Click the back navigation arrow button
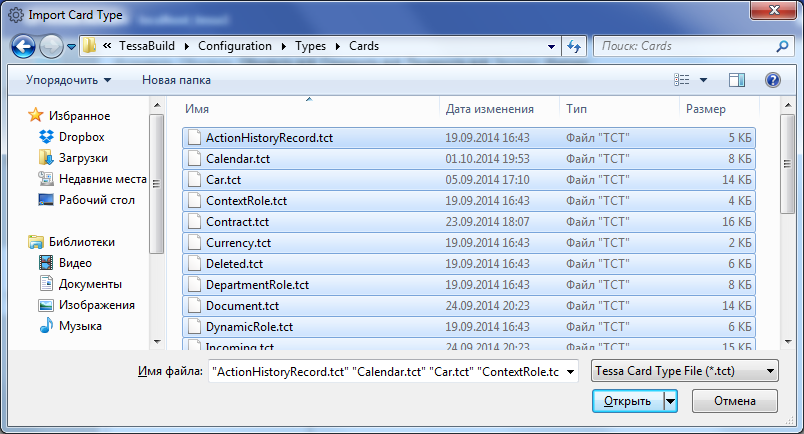804x434 pixels. (23, 47)
